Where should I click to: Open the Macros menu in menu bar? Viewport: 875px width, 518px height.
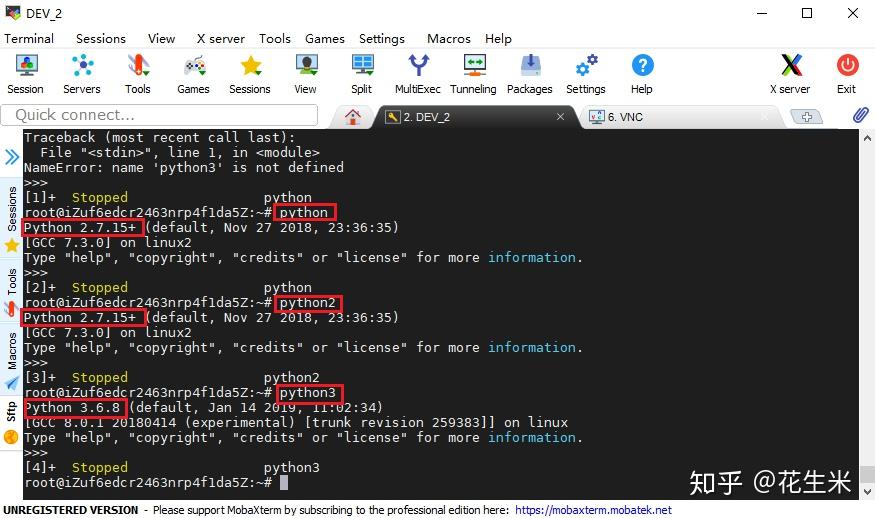point(449,39)
